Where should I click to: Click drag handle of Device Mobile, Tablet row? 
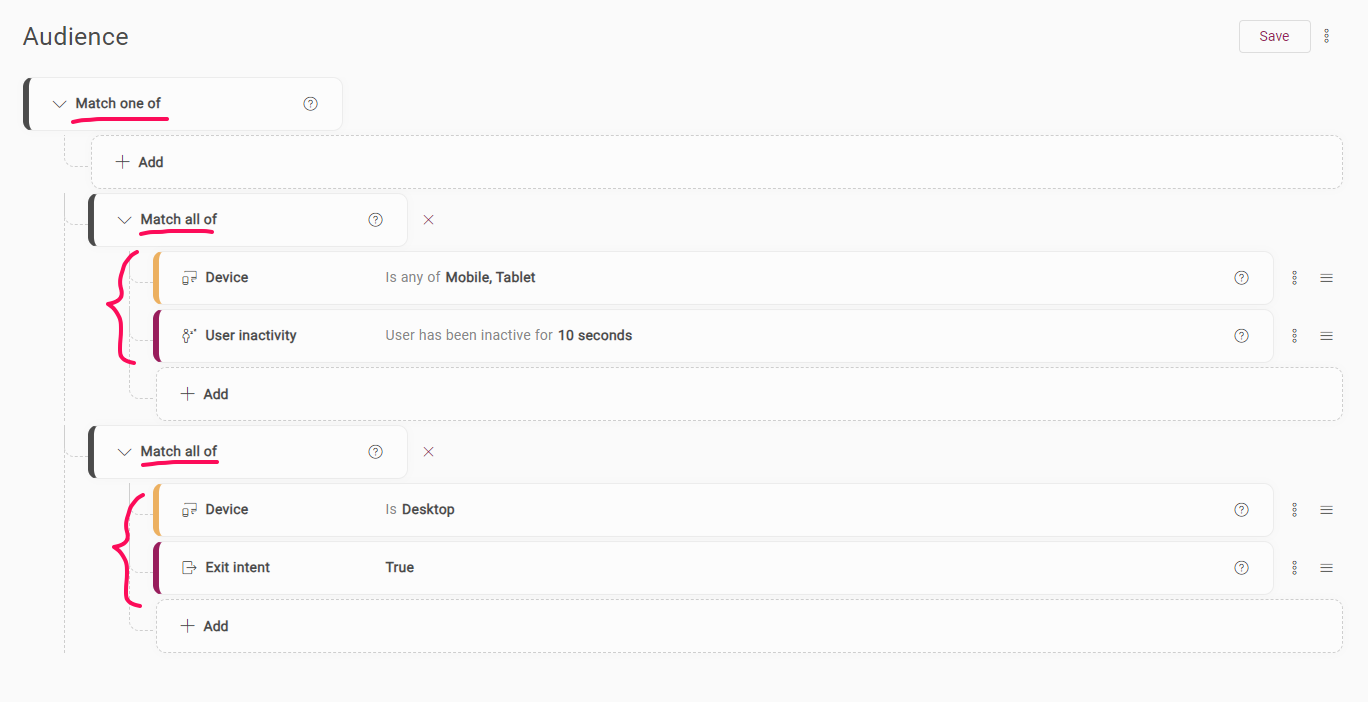point(1326,278)
